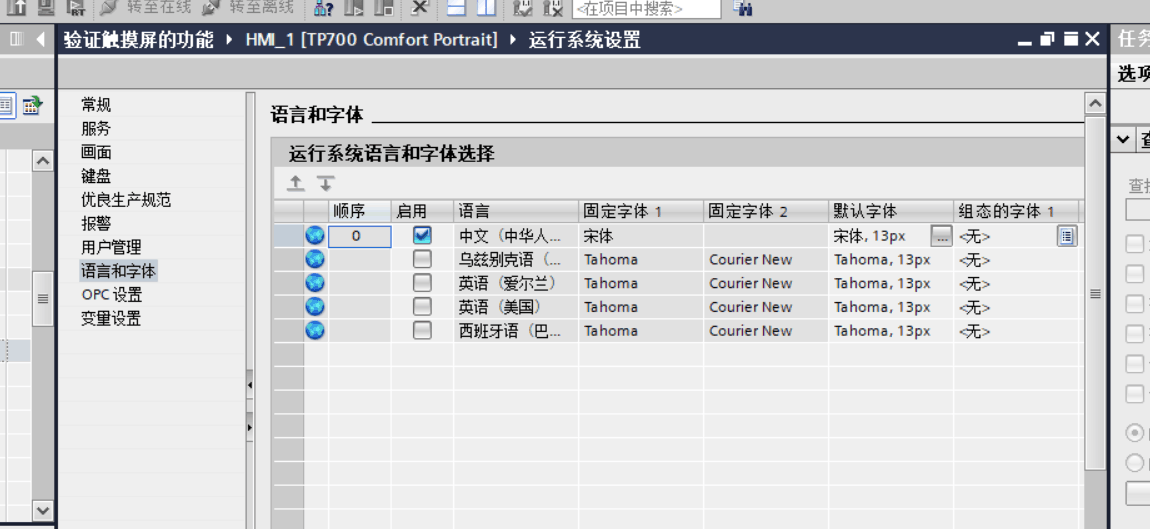
Task: Open 默认字体 browse button (...) for 中文
Action: click(942, 236)
